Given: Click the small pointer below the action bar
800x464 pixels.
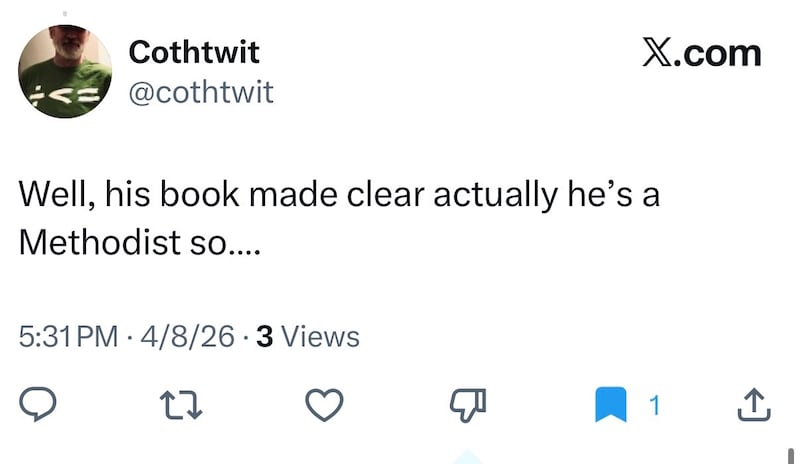Looking at the screenshot, I should point(468,457).
